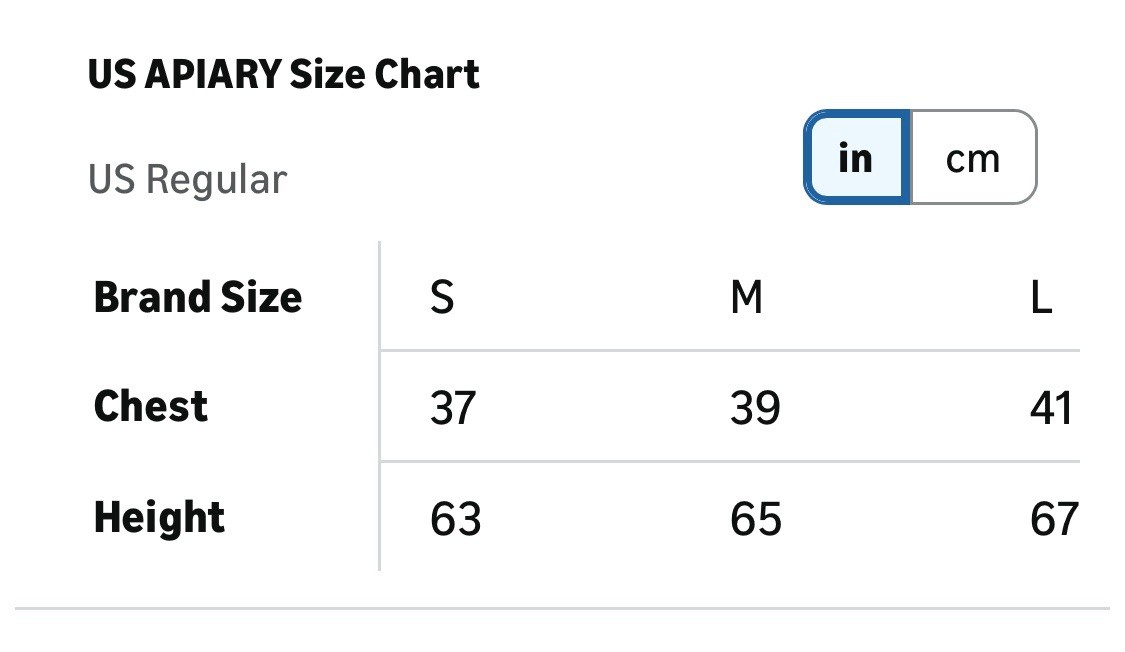Click chest value 39
Viewport: 1125px width, 652px height.
[755, 408]
